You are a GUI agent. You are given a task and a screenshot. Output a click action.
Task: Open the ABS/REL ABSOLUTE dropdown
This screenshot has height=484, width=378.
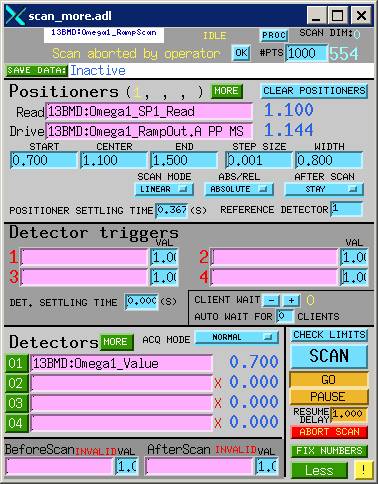[239, 189]
